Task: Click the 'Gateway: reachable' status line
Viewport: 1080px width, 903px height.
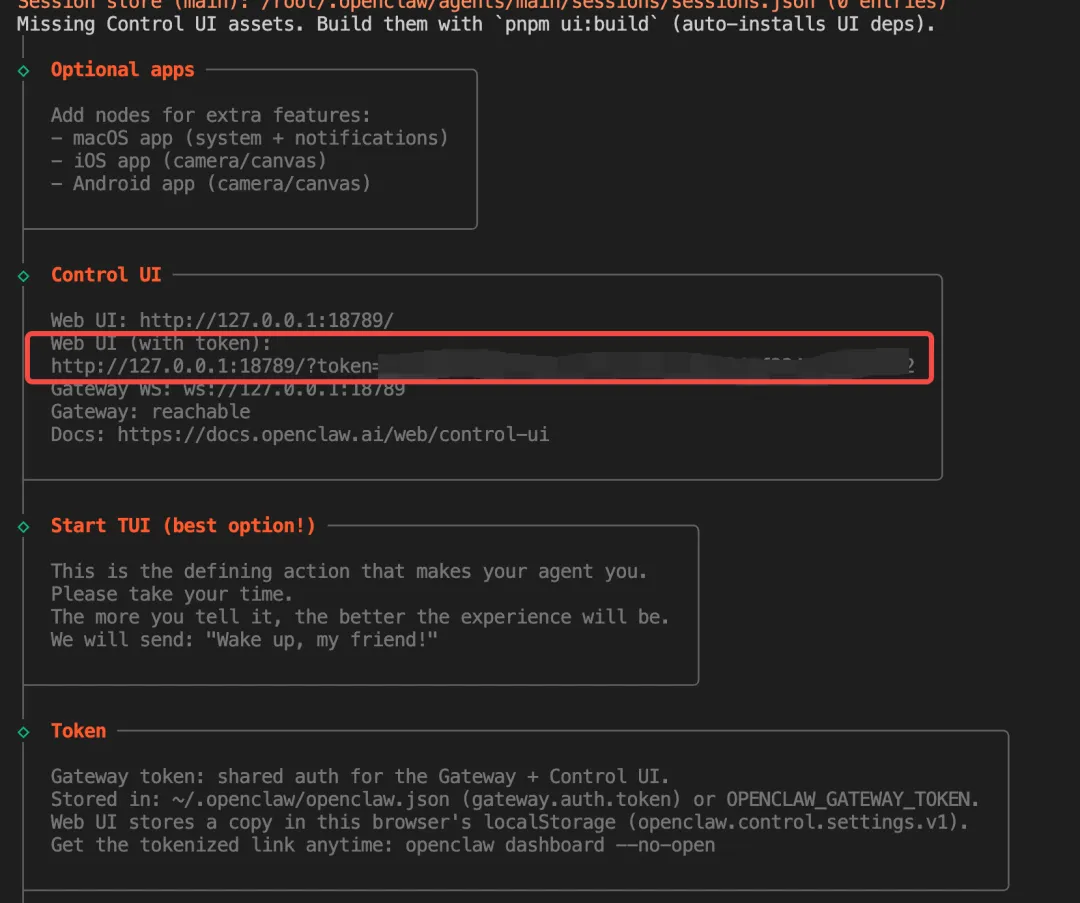Action: click(x=150, y=412)
